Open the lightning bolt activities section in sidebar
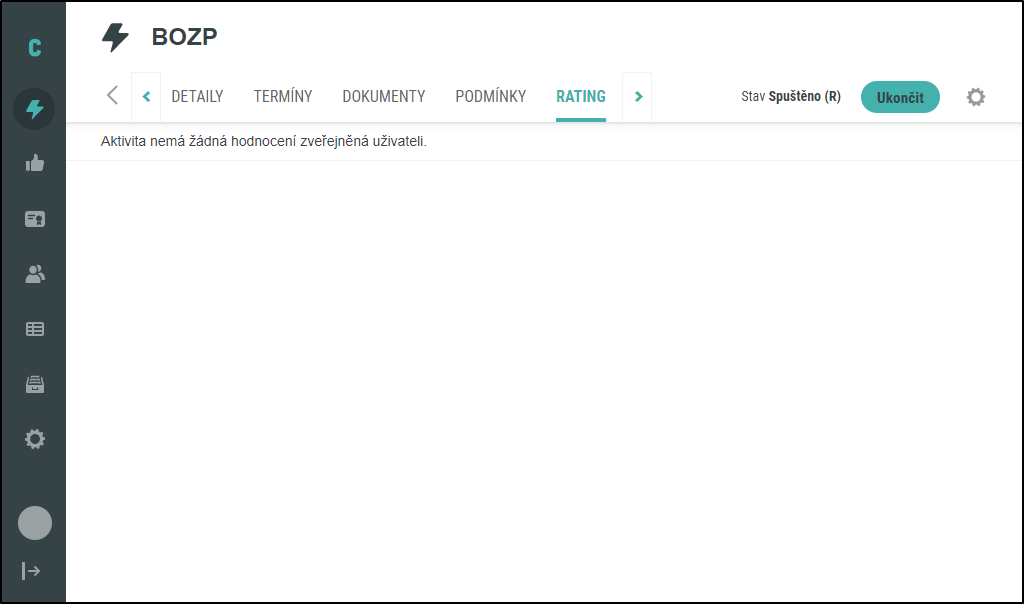1024x604 pixels. pyautogui.click(x=34, y=109)
